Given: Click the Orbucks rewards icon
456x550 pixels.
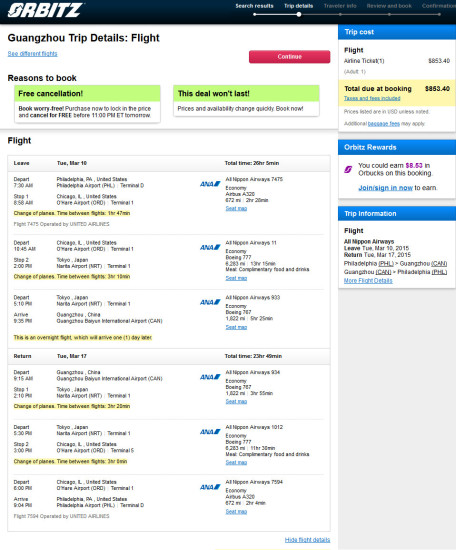Looking at the screenshot, I should [348, 169].
